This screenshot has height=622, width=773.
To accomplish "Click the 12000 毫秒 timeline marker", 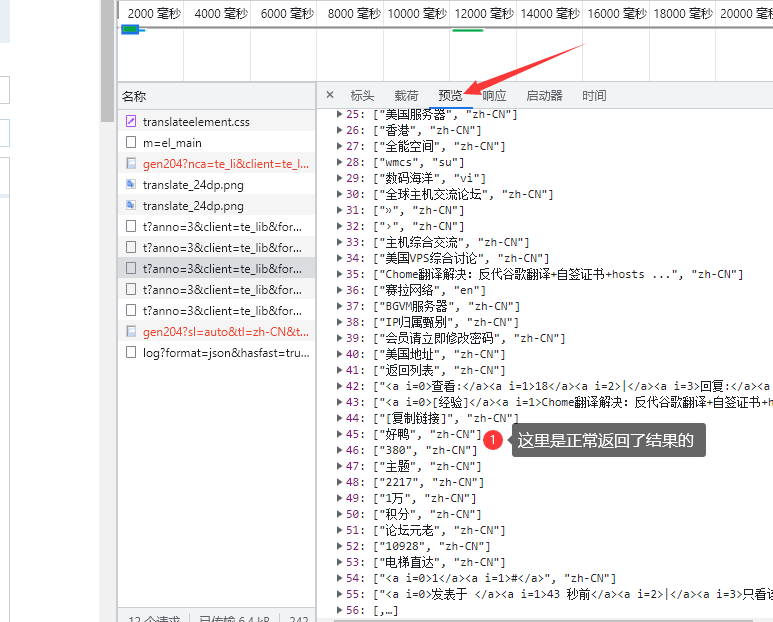I will (484, 13).
